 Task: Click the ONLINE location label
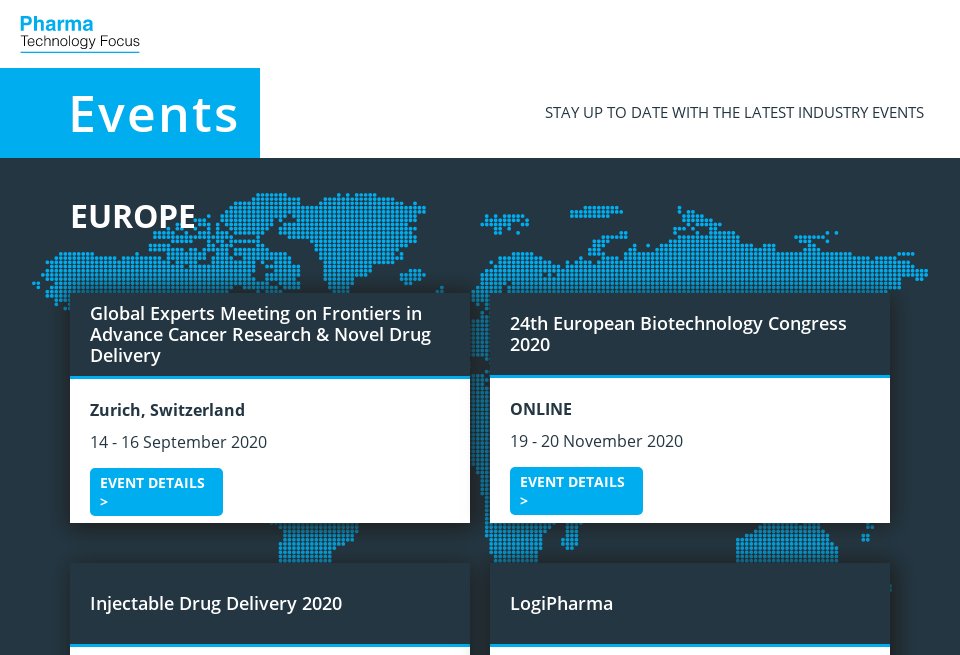tap(541, 409)
